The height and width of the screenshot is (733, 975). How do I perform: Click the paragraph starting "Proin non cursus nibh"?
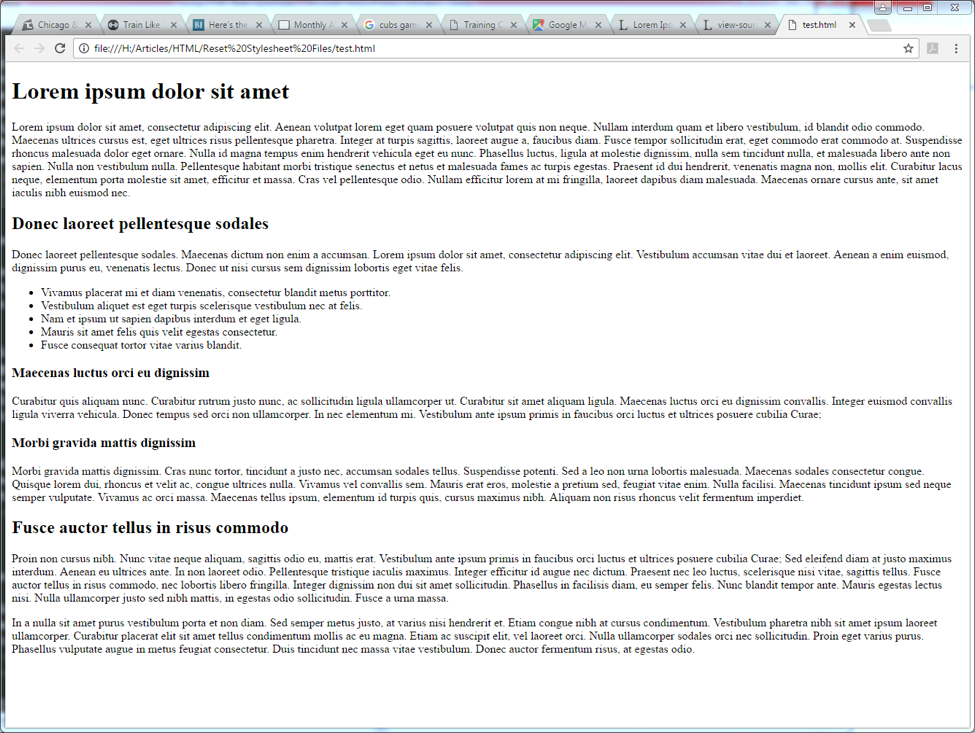[481, 578]
